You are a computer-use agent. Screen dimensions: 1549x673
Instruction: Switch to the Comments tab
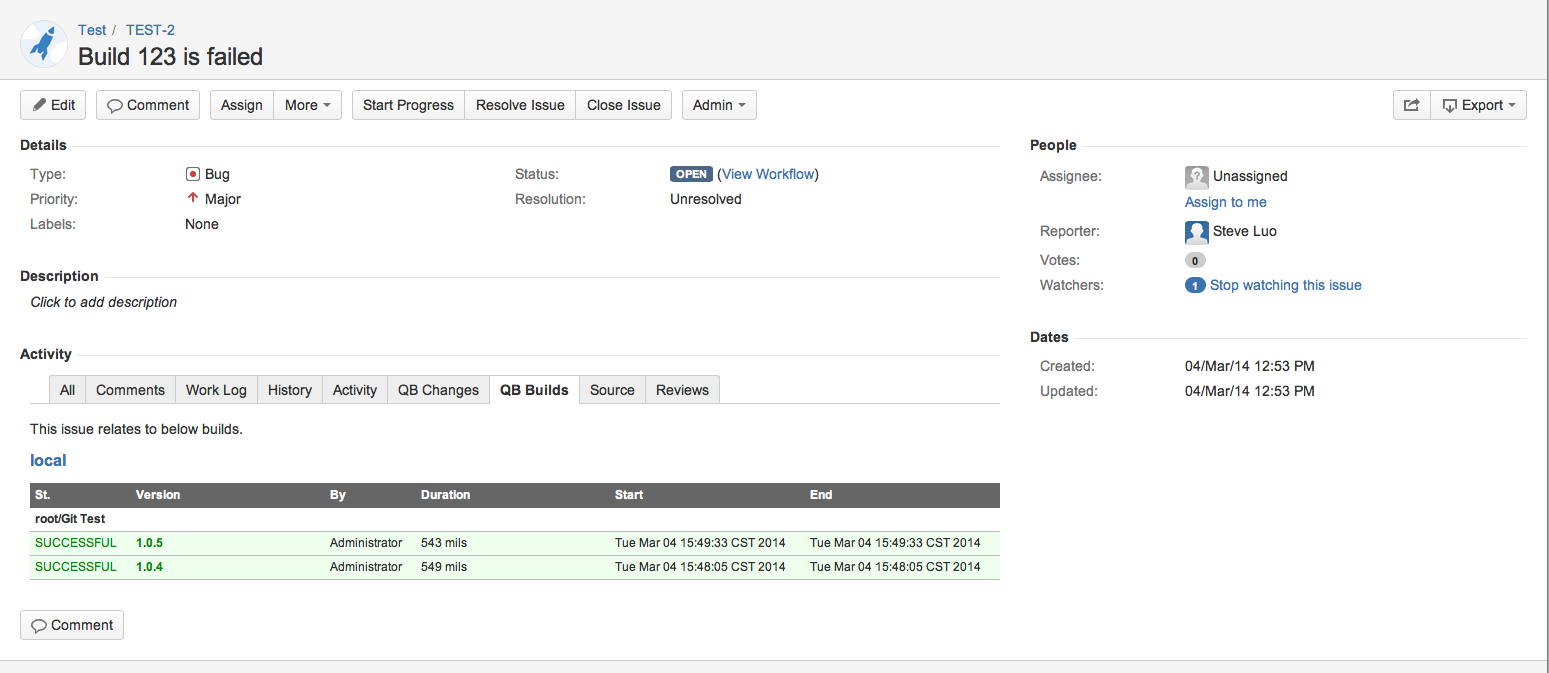click(130, 390)
